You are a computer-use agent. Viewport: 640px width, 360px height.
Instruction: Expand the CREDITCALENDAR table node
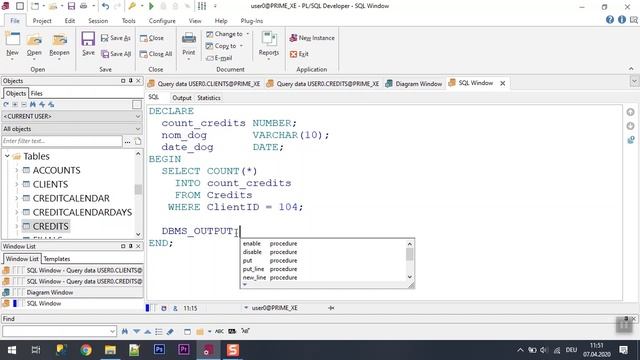(x=17, y=198)
